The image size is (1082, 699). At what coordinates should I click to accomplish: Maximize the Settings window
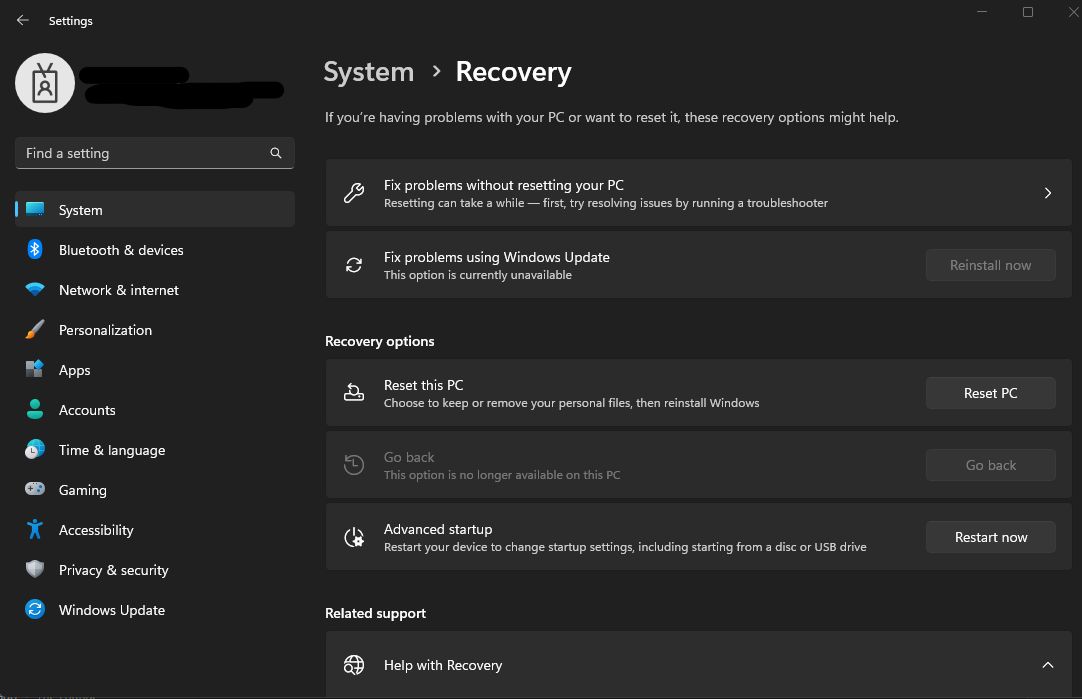tap(1027, 12)
